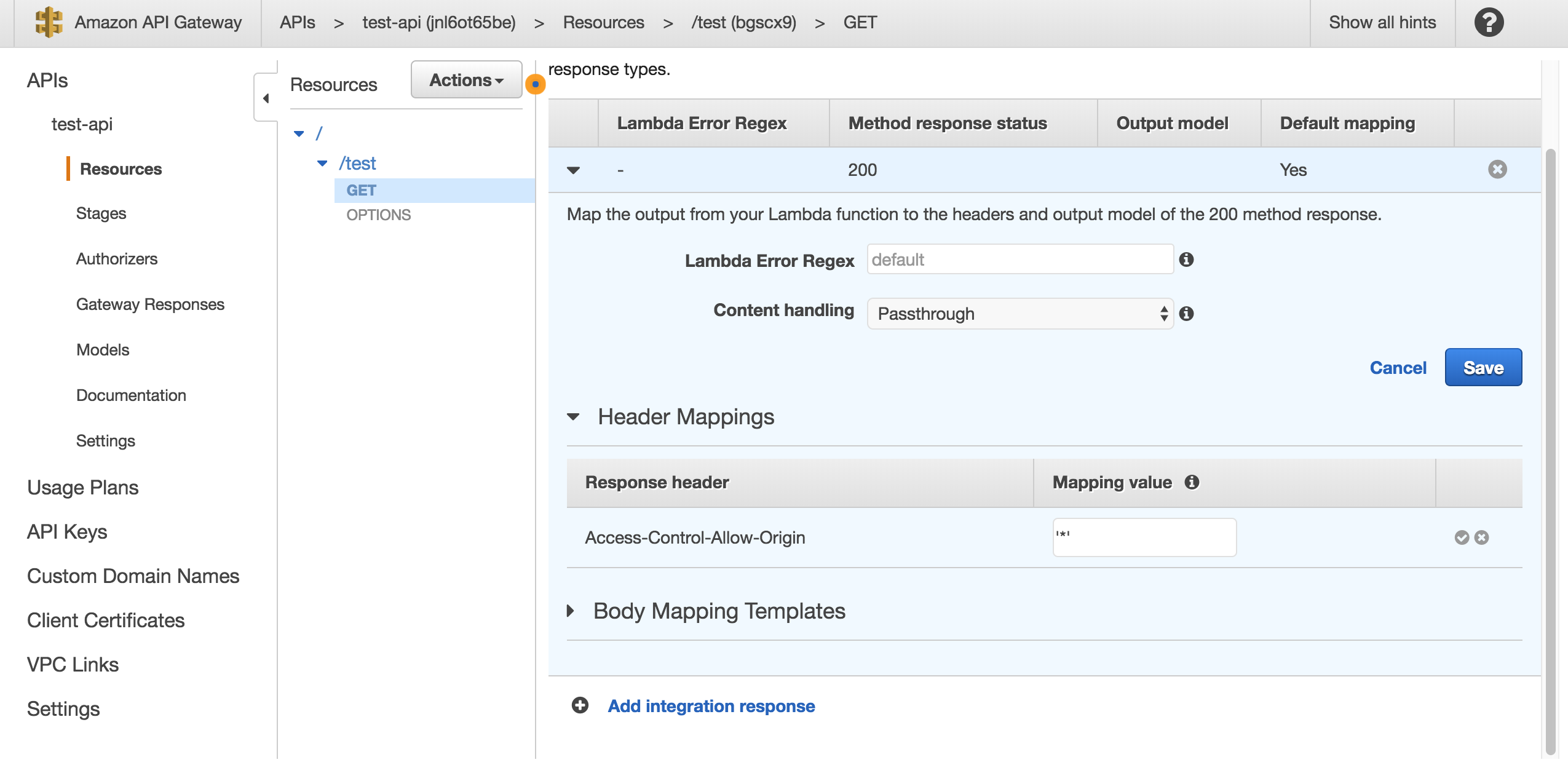The height and width of the screenshot is (765, 1568).
Task: Click the plus icon for adding integration response
Action: (580, 705)
